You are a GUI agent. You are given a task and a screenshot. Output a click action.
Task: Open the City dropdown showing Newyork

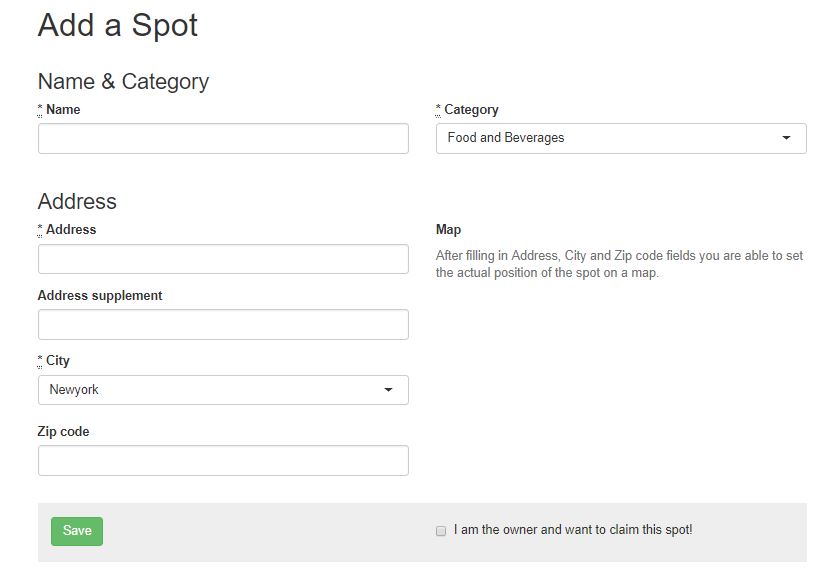[223, 390]
